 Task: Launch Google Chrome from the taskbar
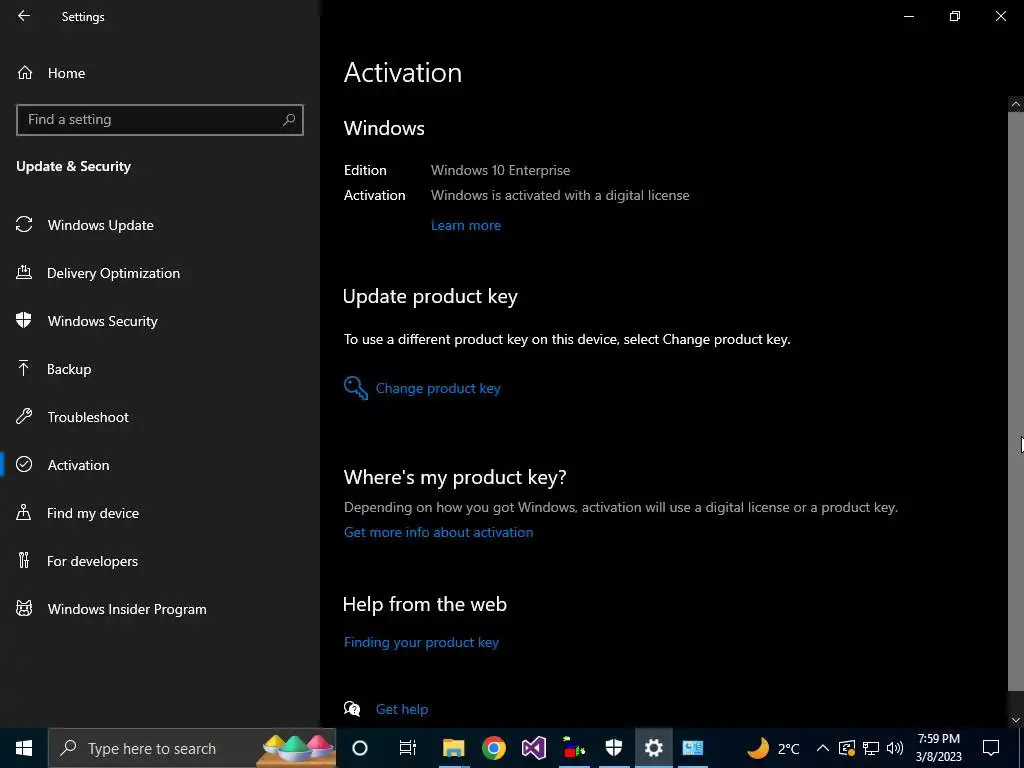tap(494, 748)
